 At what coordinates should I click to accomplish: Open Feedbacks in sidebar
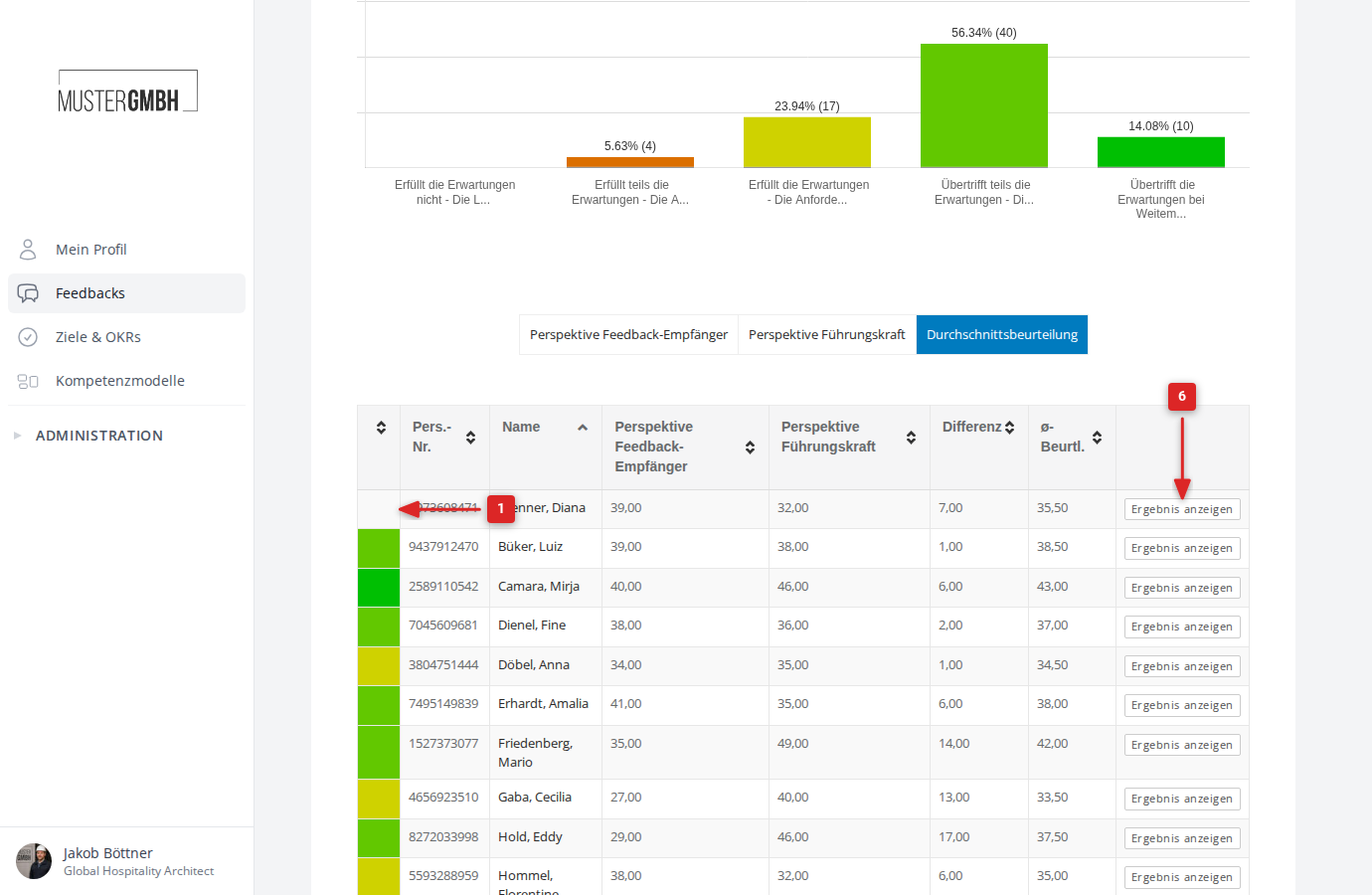pos(126,293)
